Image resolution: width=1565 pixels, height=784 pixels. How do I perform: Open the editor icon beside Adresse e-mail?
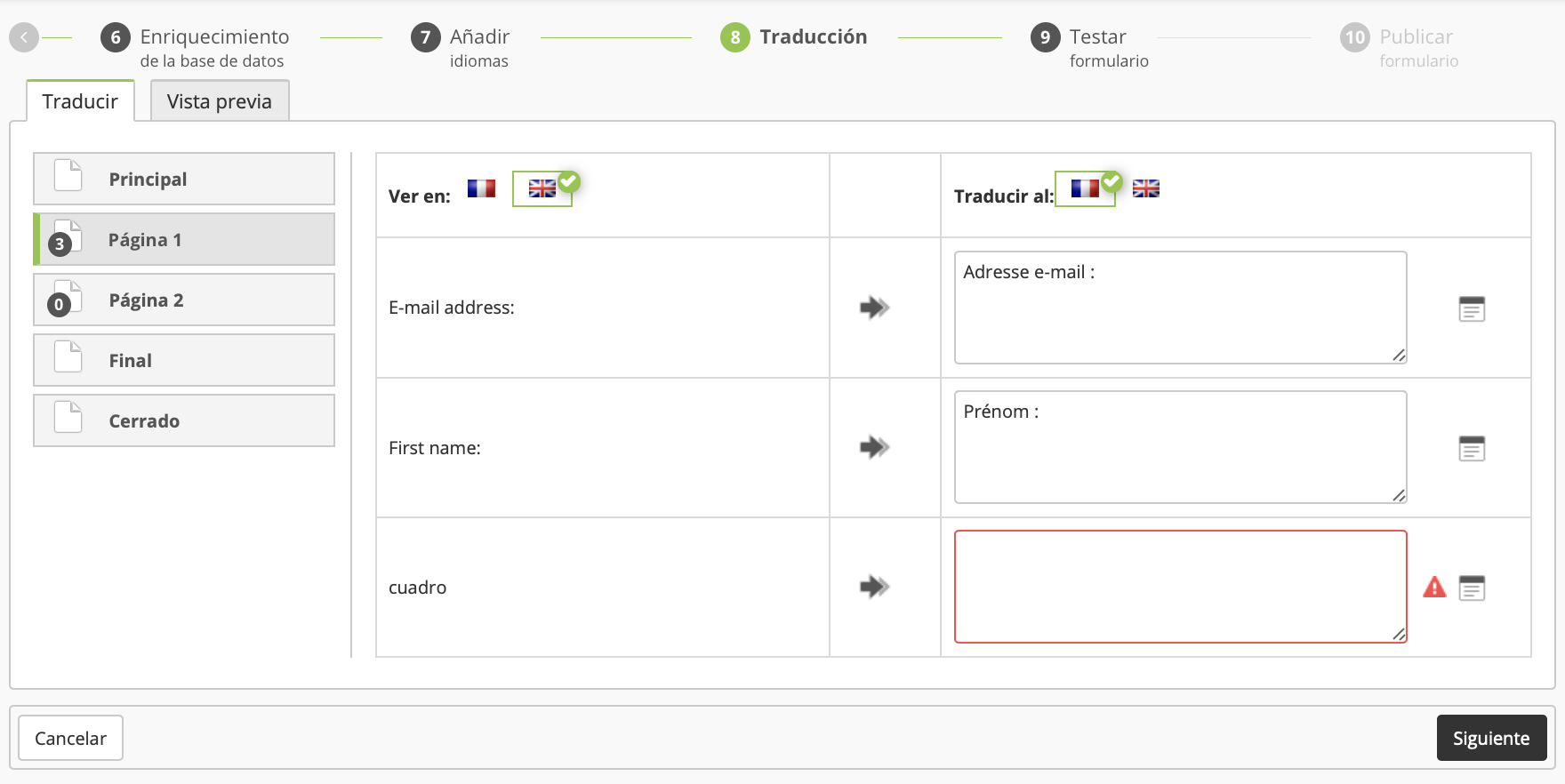point(1472,309)
